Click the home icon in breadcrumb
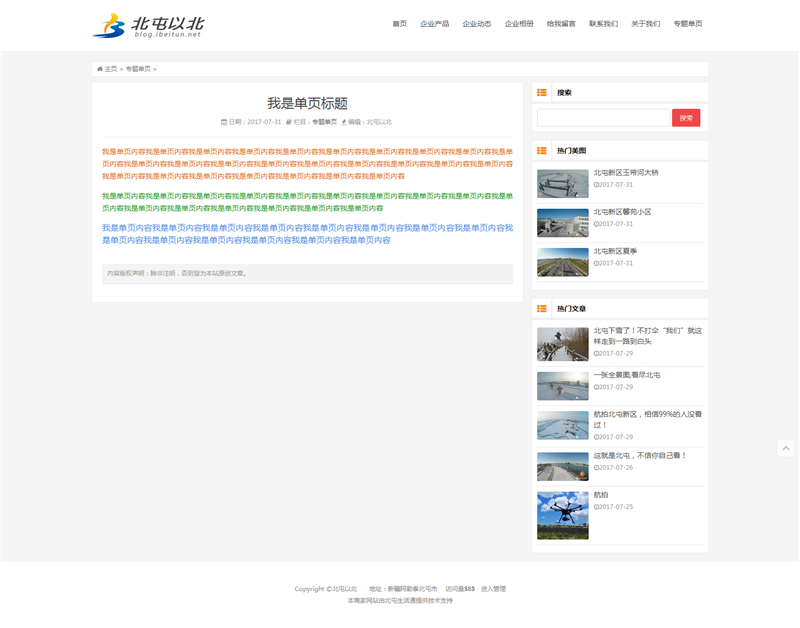The height and width of the screenshot is (628, 800). tap(100, 69)
